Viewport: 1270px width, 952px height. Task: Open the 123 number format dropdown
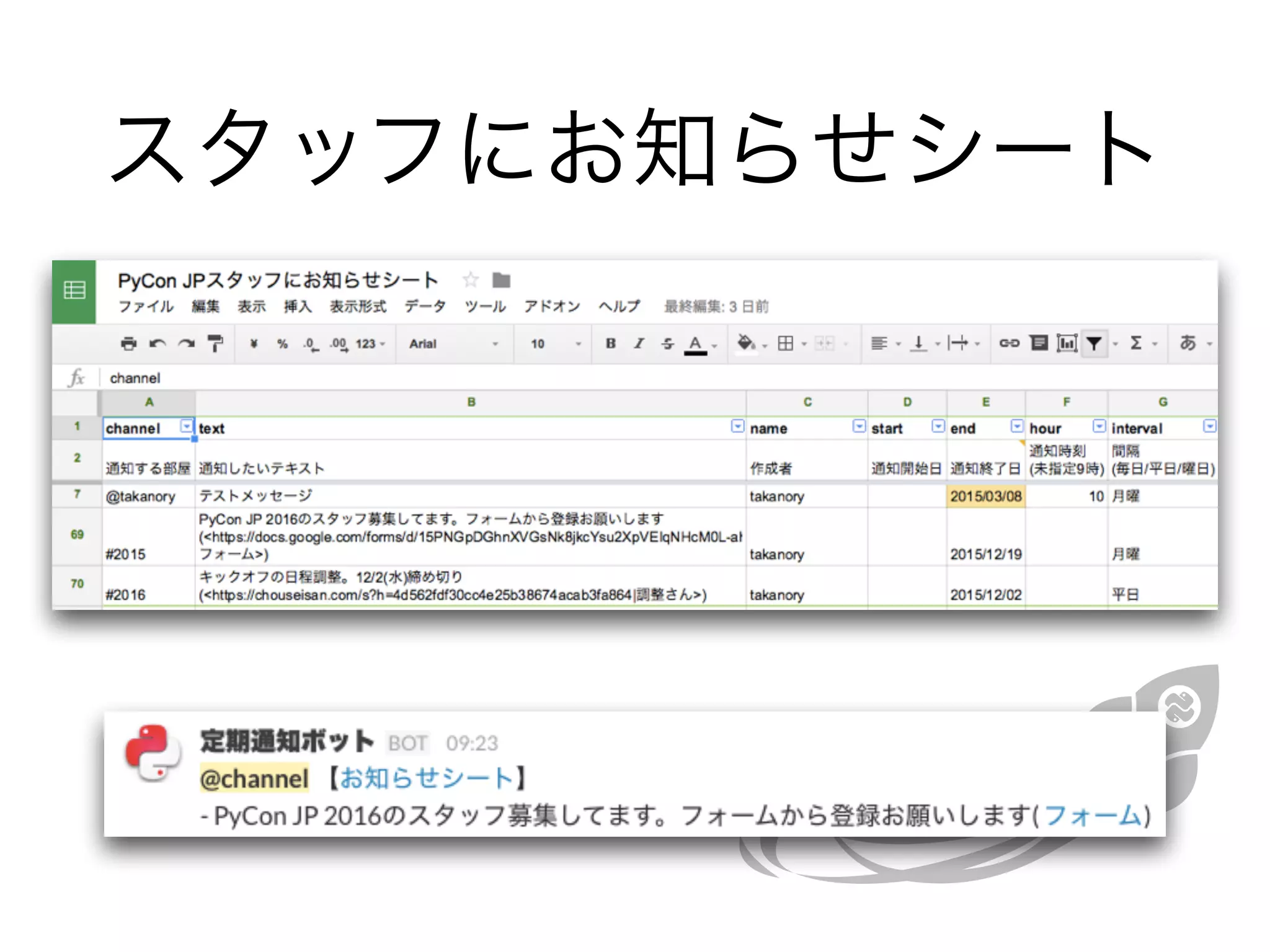pos(370,344)
